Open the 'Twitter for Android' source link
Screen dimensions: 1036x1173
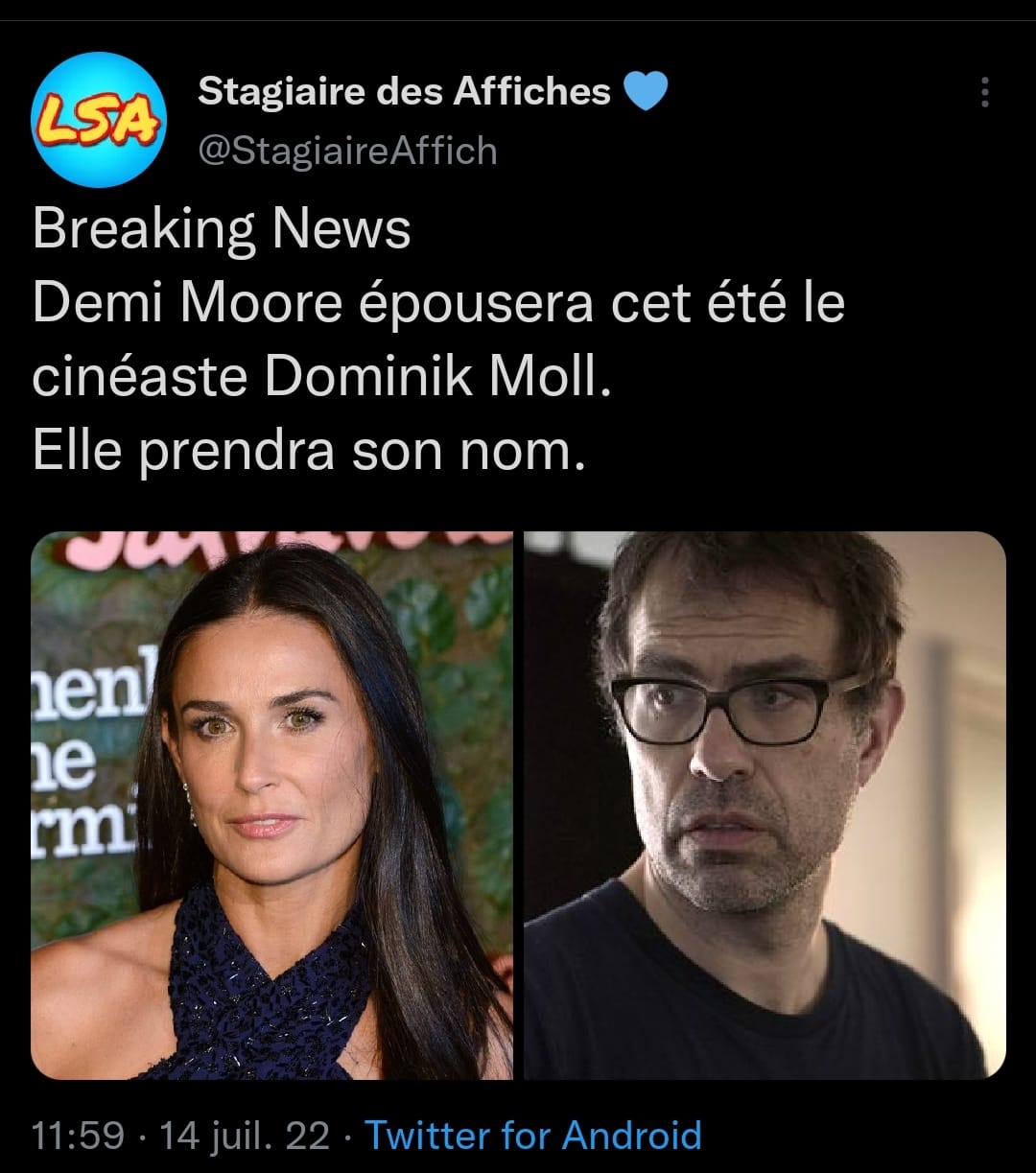point(533,1136)
